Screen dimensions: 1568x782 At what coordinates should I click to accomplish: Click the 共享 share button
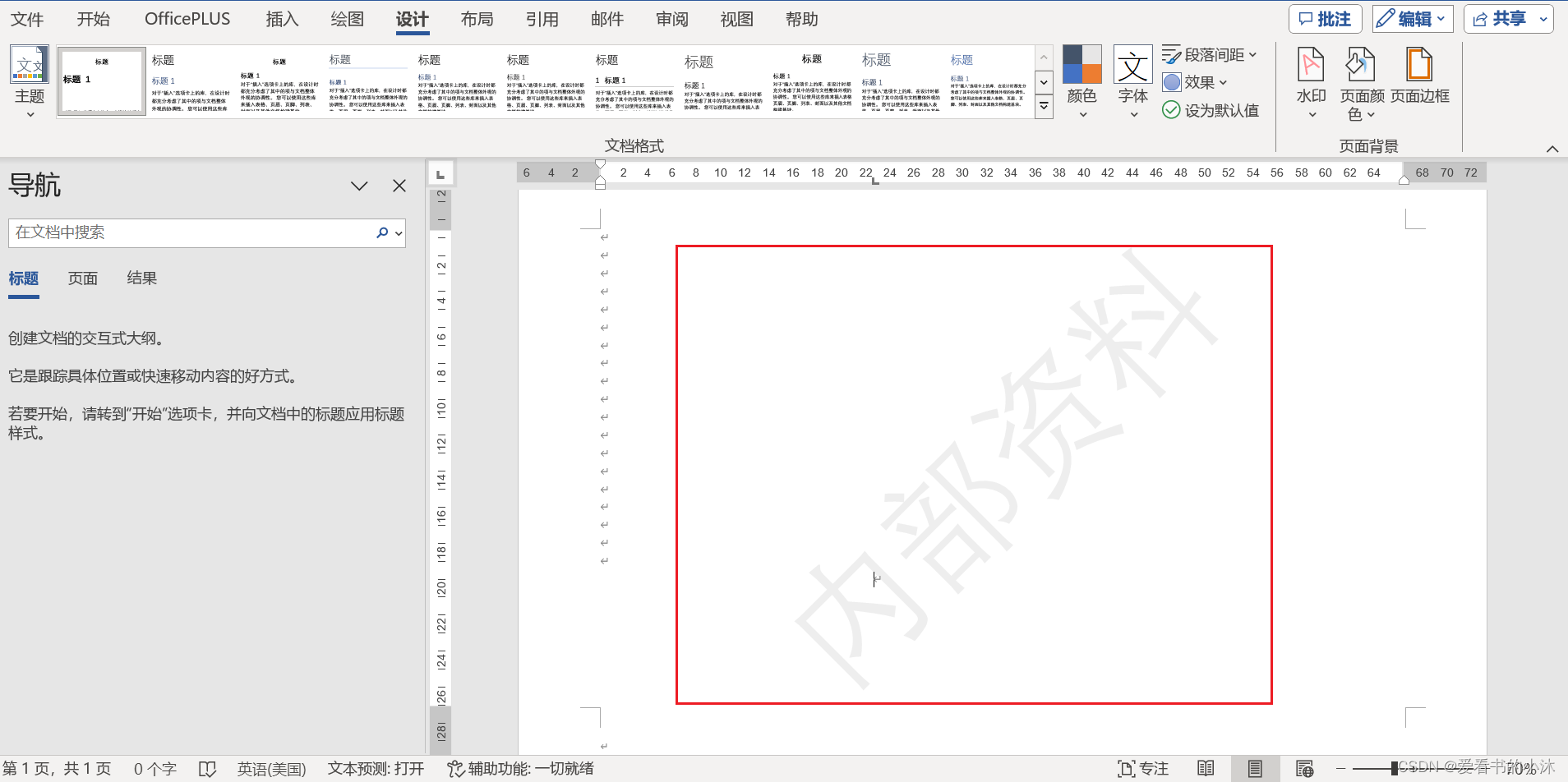point(1499,19)
